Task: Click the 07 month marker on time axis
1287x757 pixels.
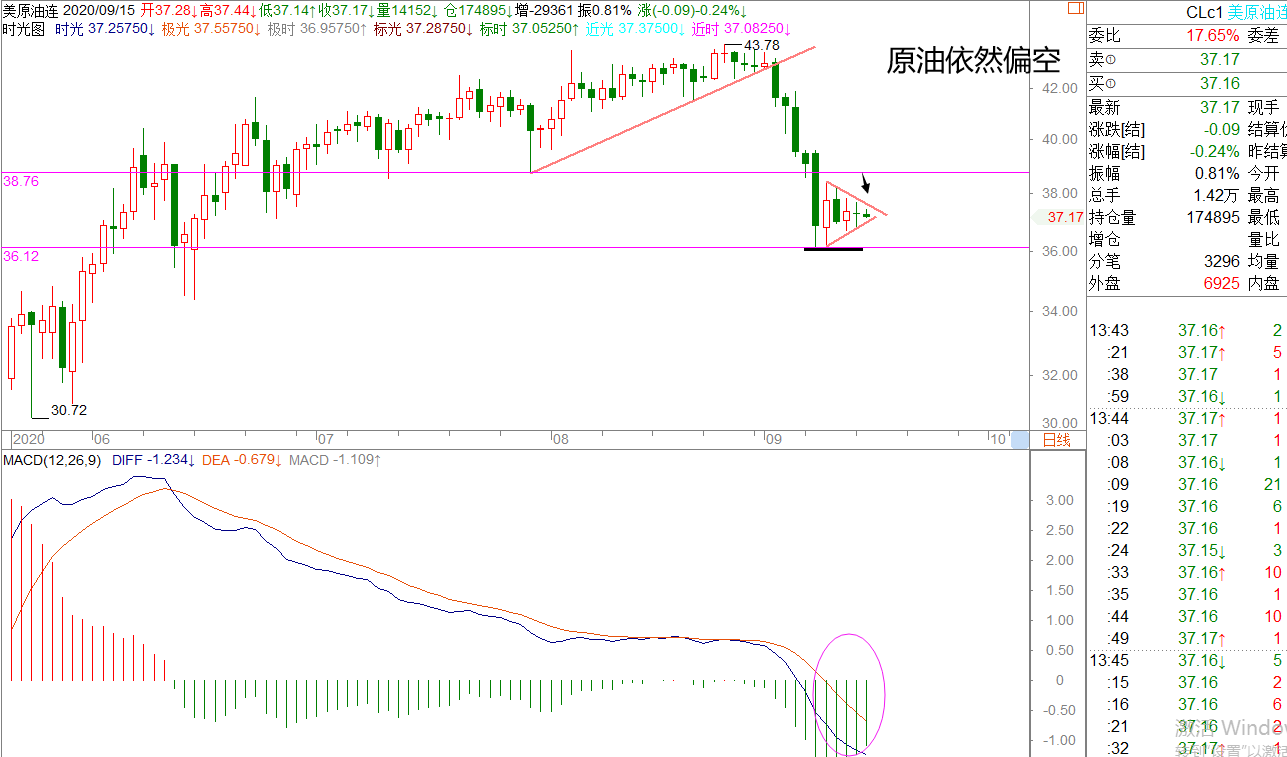Action: tap(324, 439)
